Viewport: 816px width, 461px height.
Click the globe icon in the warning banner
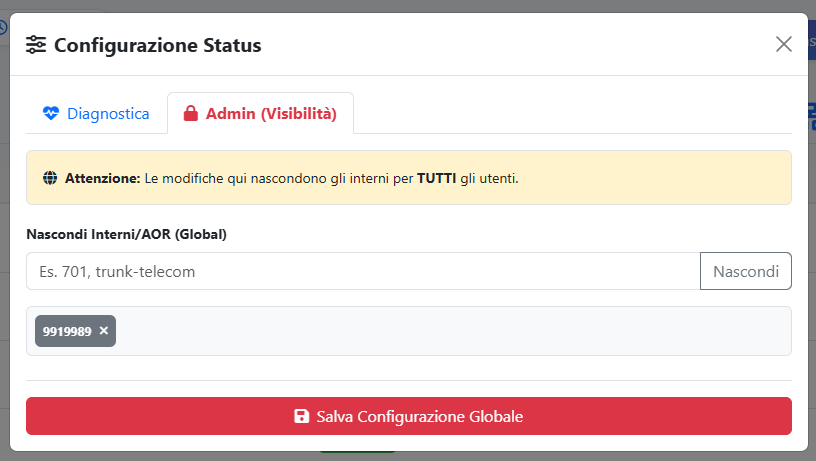point(50,179)
